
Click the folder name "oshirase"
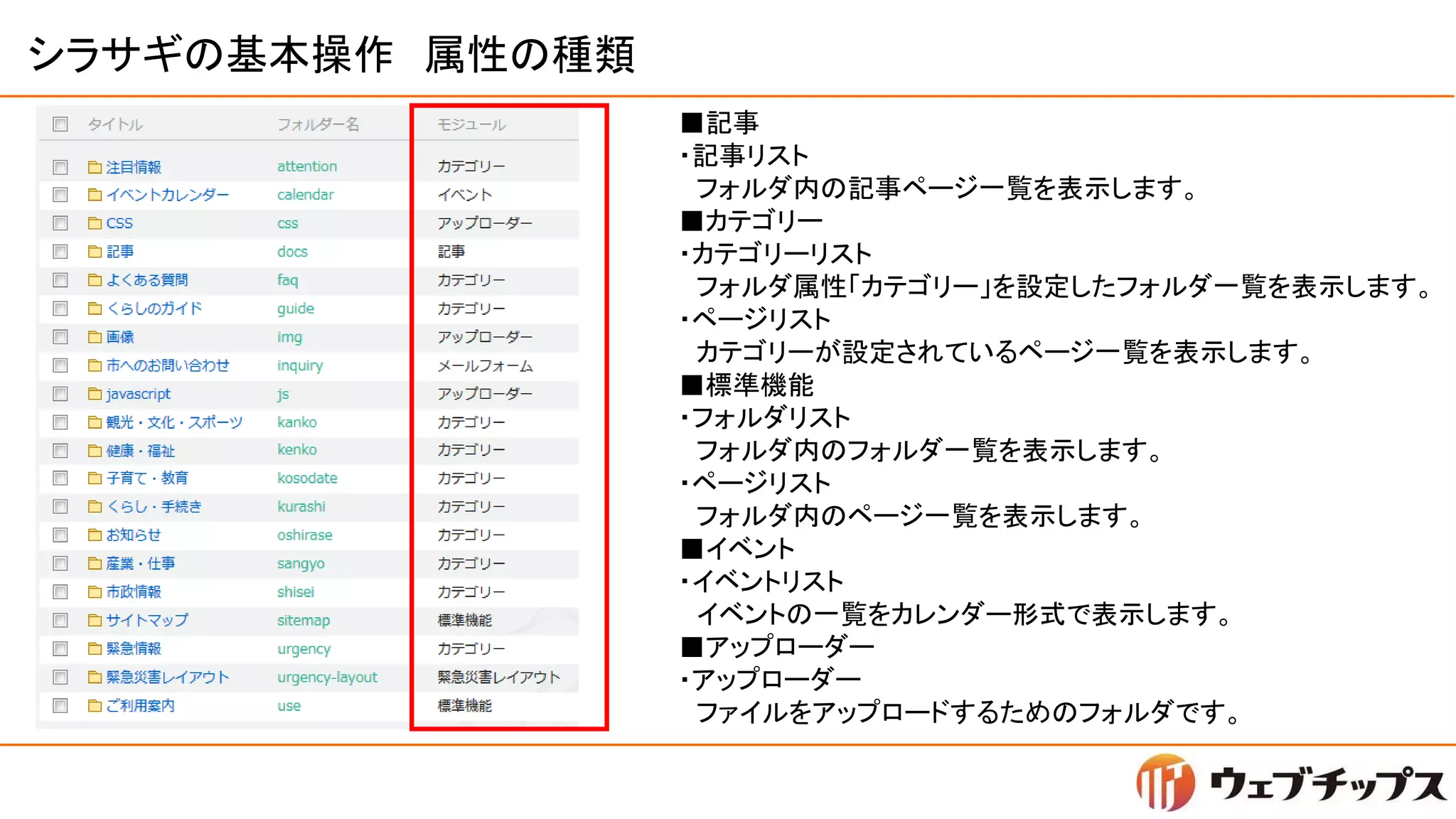pos(305,535)
